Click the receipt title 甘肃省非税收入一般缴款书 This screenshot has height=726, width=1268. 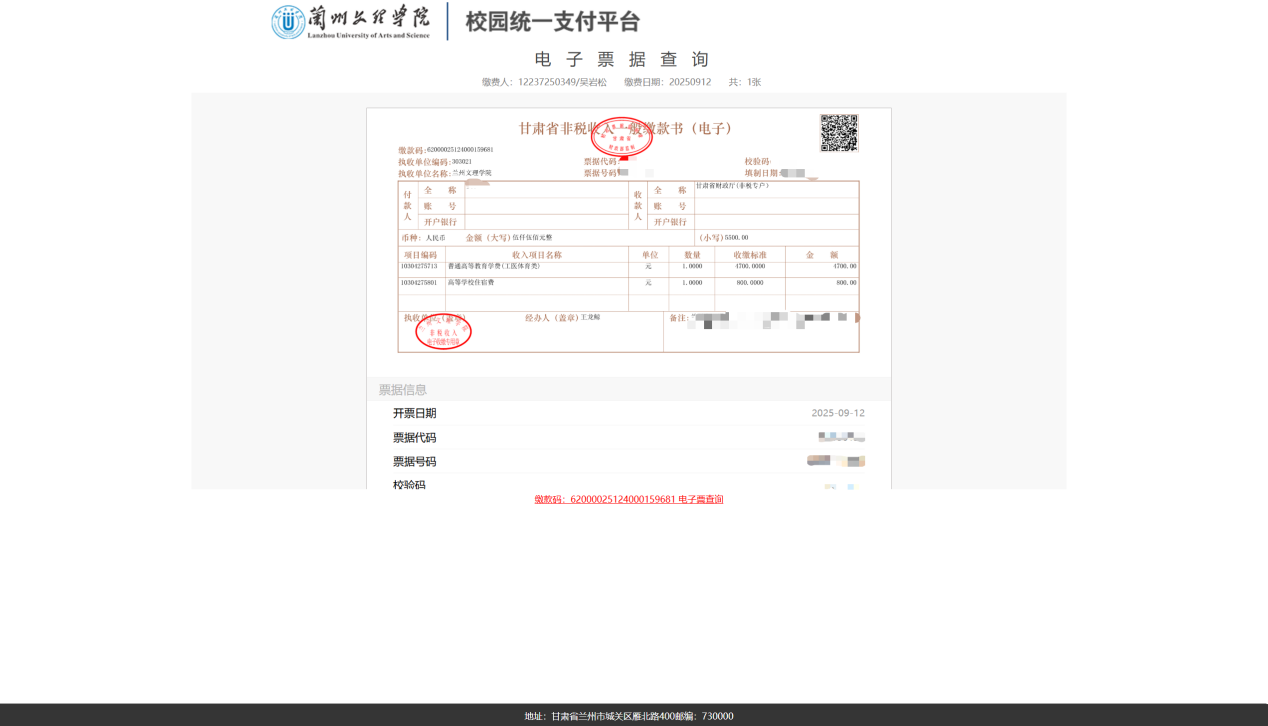[x=627, y=128]
